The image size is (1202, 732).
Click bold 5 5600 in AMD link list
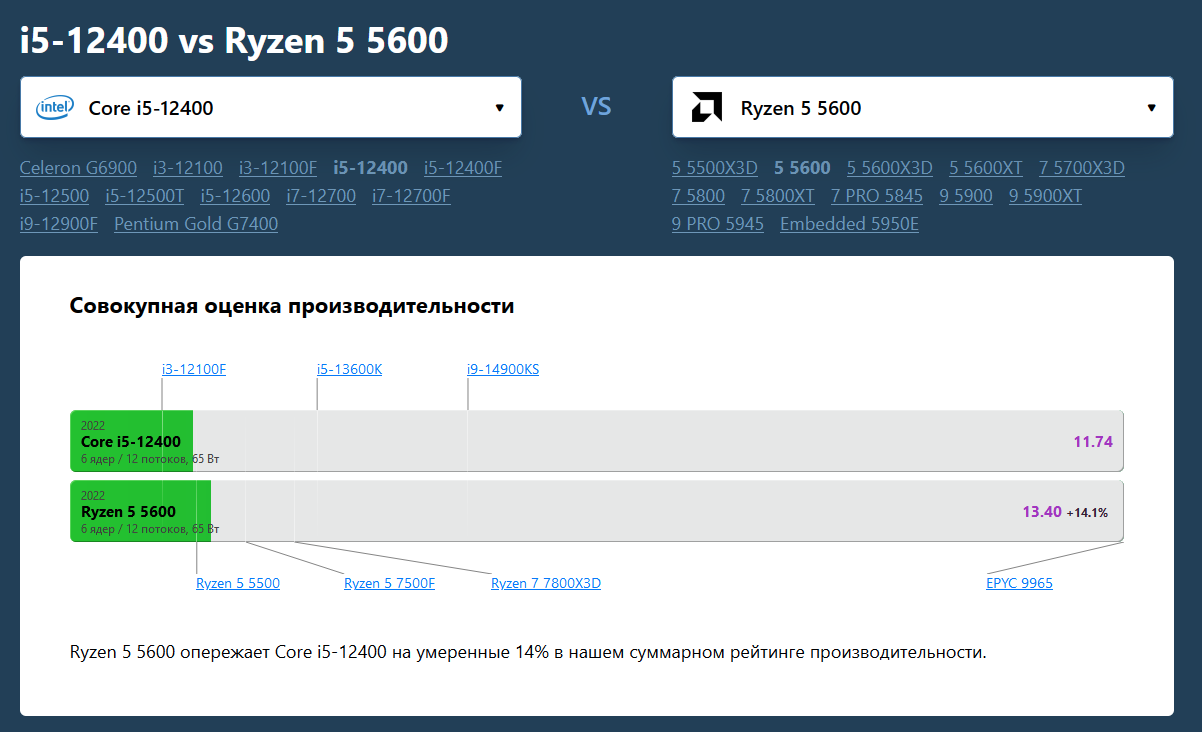click(802, 168)
